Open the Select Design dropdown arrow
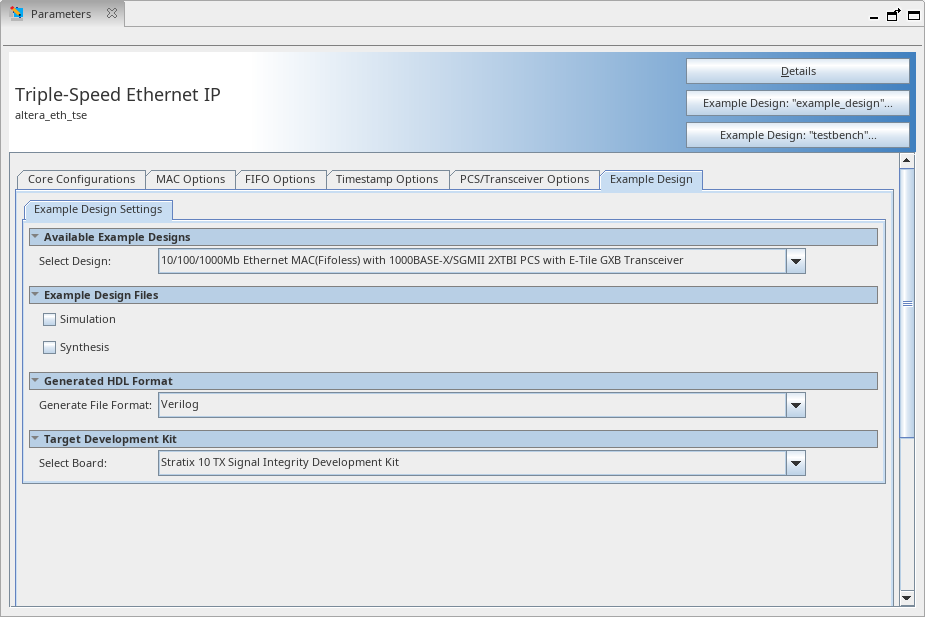This screenshot has width=925, height=617. [x=796, y=261]
